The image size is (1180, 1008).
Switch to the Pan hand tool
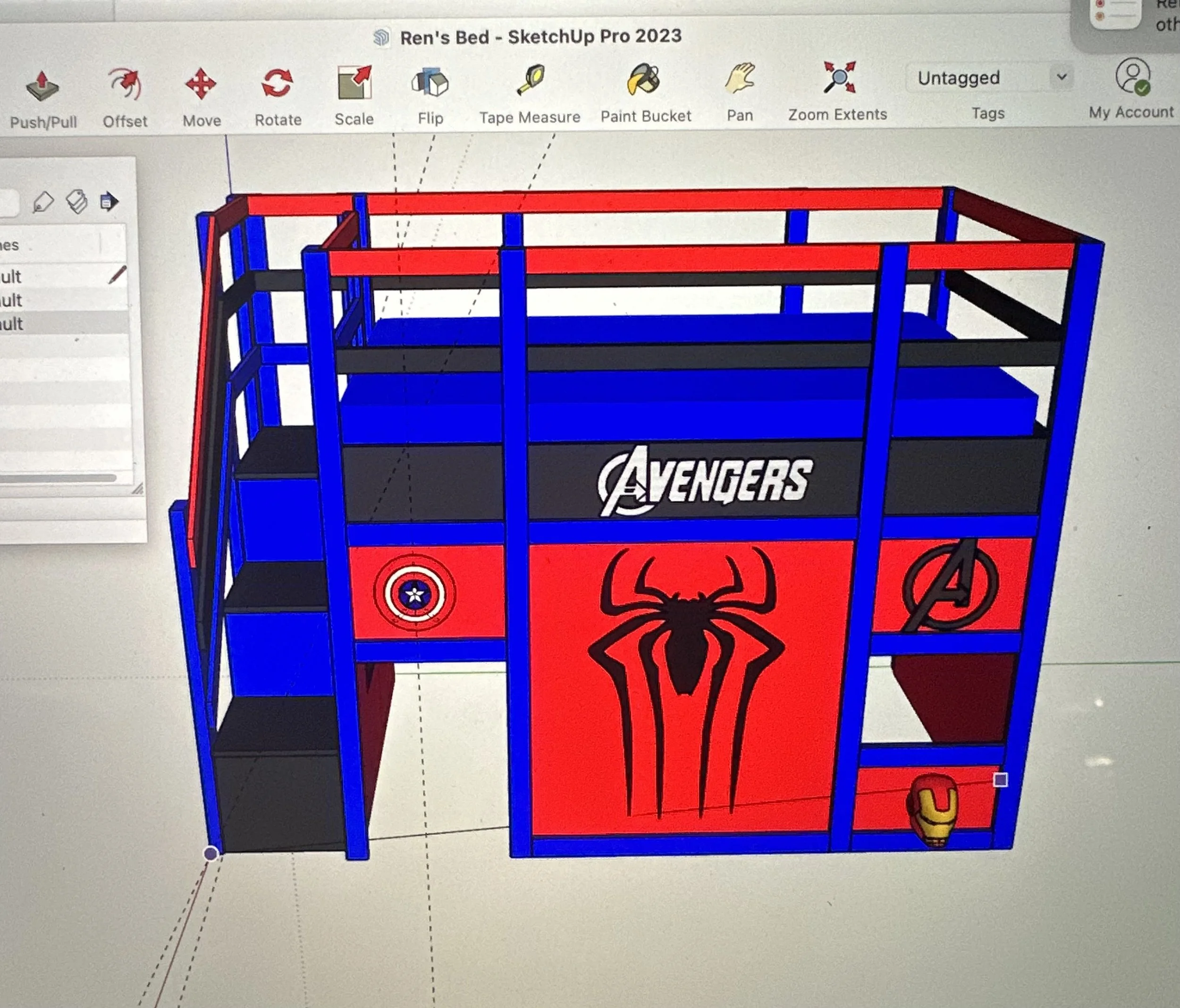(x=739, y=79)
